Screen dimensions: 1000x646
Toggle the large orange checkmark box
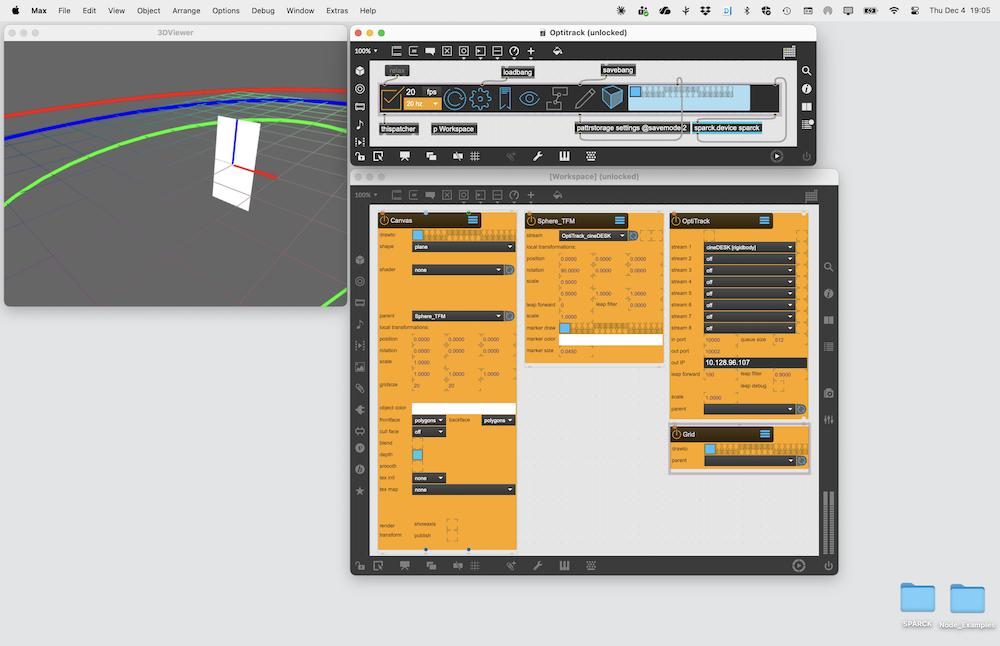coord(391,98)
